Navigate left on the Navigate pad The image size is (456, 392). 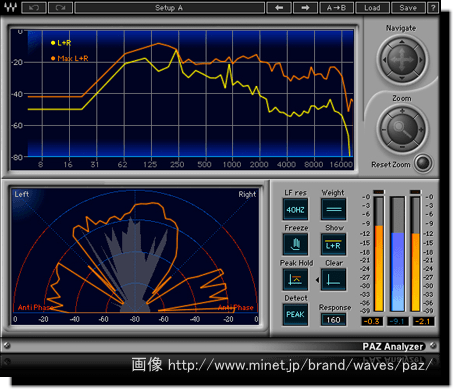(384, 60)
